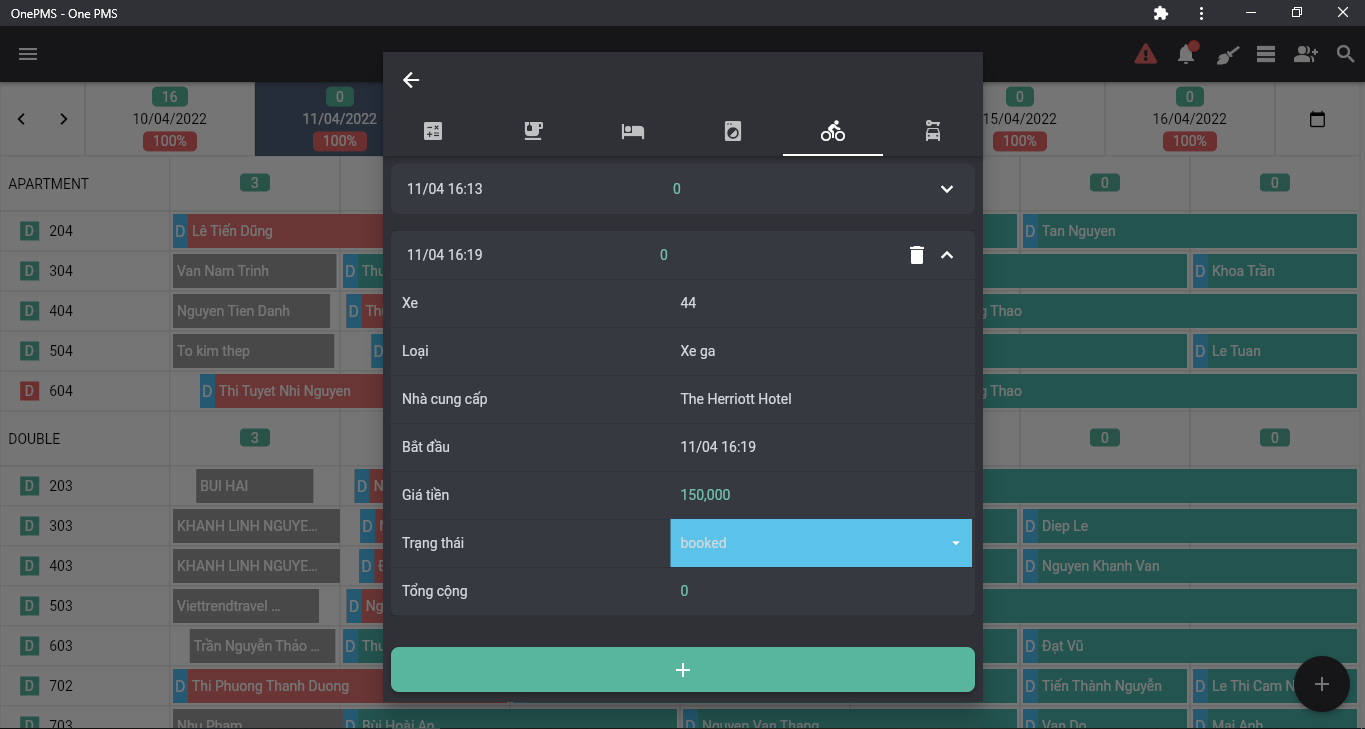Click the supplier The Herriott Hotel

tap(736, 399)
